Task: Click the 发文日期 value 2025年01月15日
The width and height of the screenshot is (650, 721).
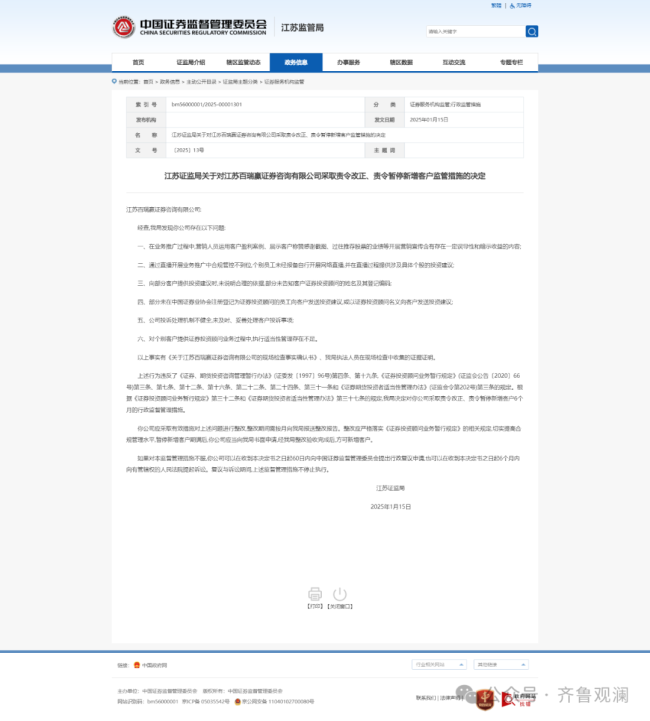Action: pyautogui.click(x=429, y=120)
